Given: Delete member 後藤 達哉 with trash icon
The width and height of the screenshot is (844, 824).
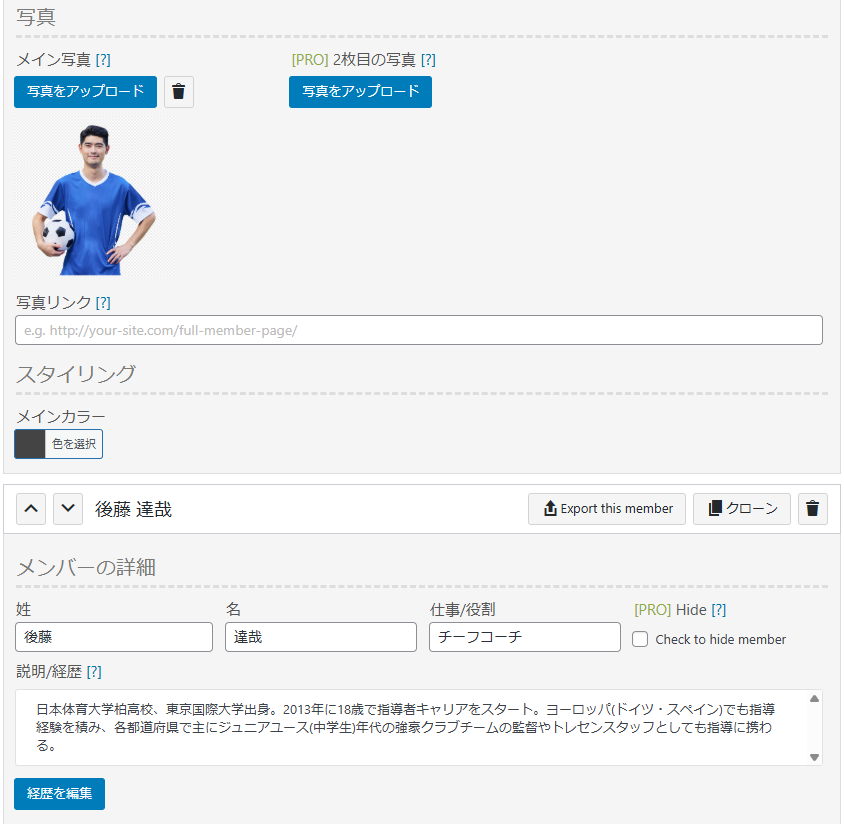Looking at the screenshot, I should tap(812, 508).
